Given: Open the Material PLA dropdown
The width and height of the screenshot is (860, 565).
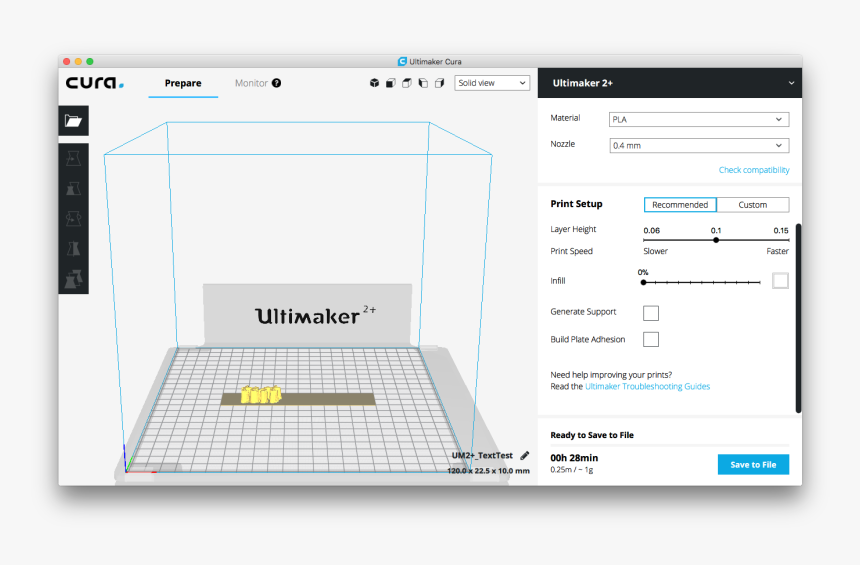Looking at the screenshot, I should coord(699,119).
